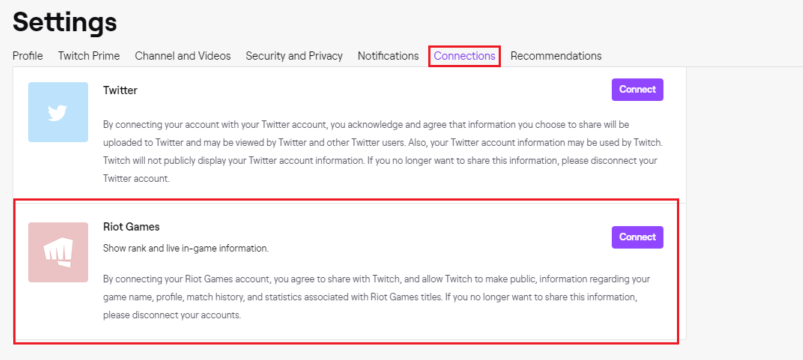Click the Riot Games section title
This screenshot has height=360, width=803.
click(x=131, y=226)
